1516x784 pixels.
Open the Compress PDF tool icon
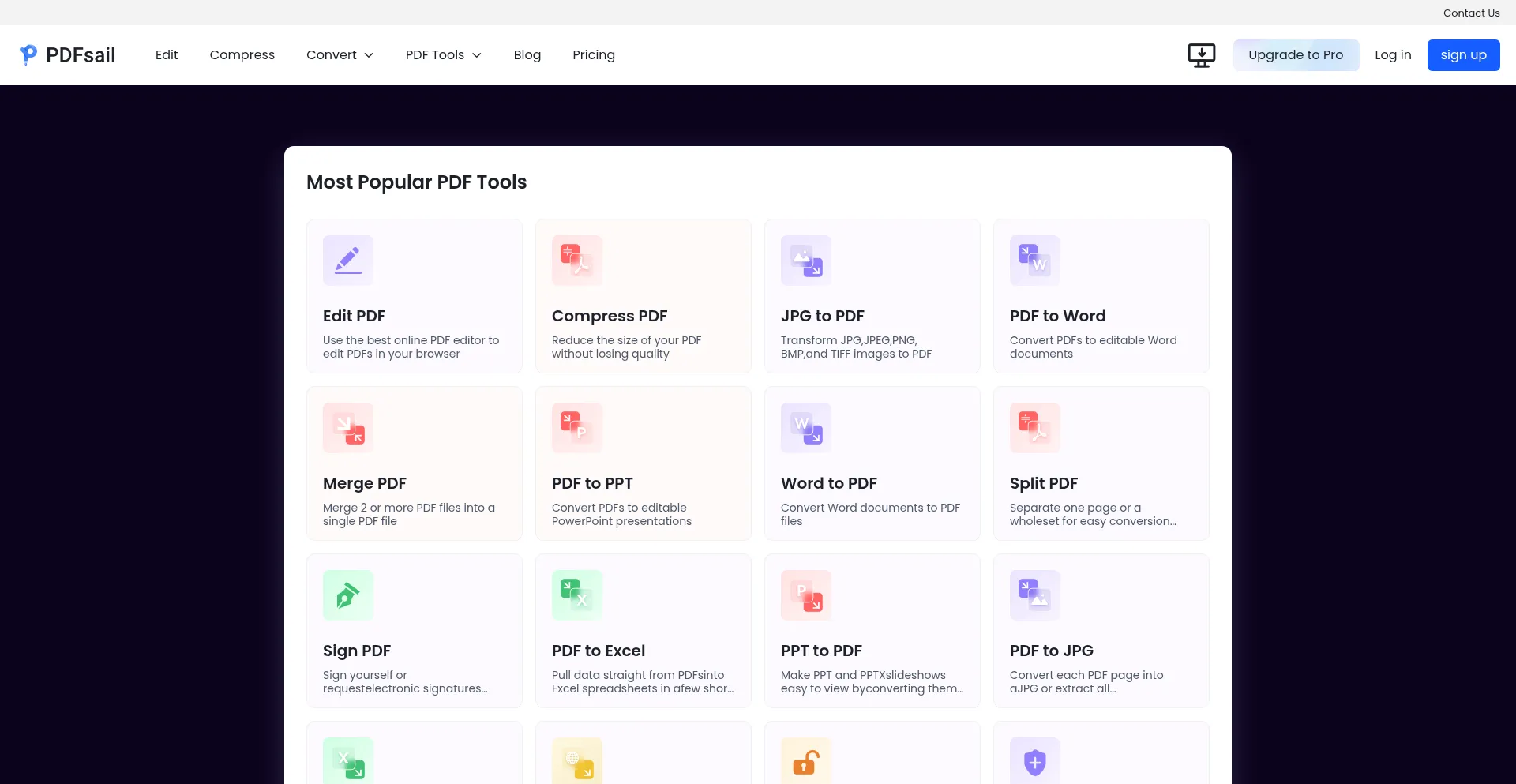tap(576, 261)
